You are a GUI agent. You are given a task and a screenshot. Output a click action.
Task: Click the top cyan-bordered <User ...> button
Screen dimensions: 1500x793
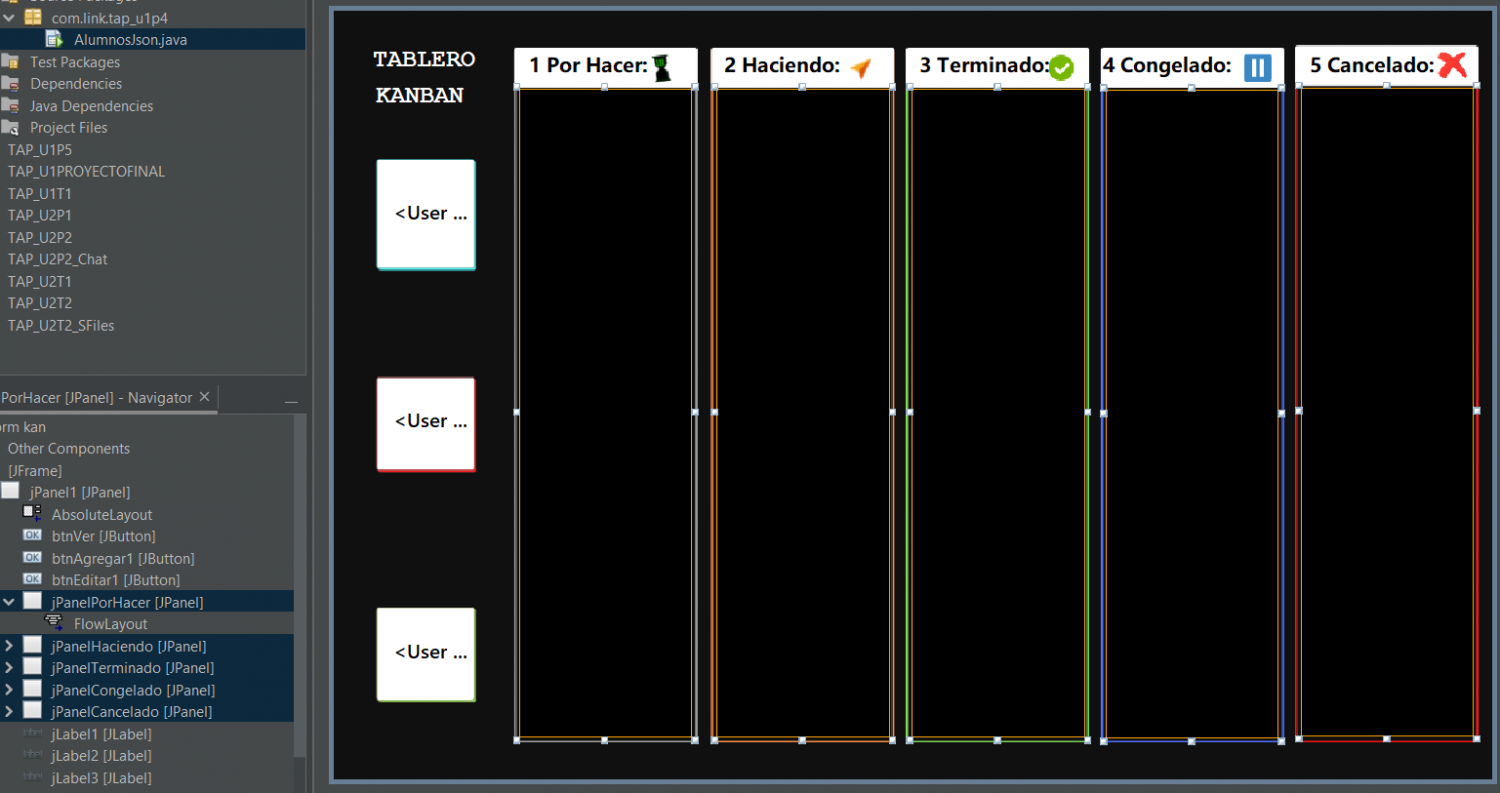(426, 214)
